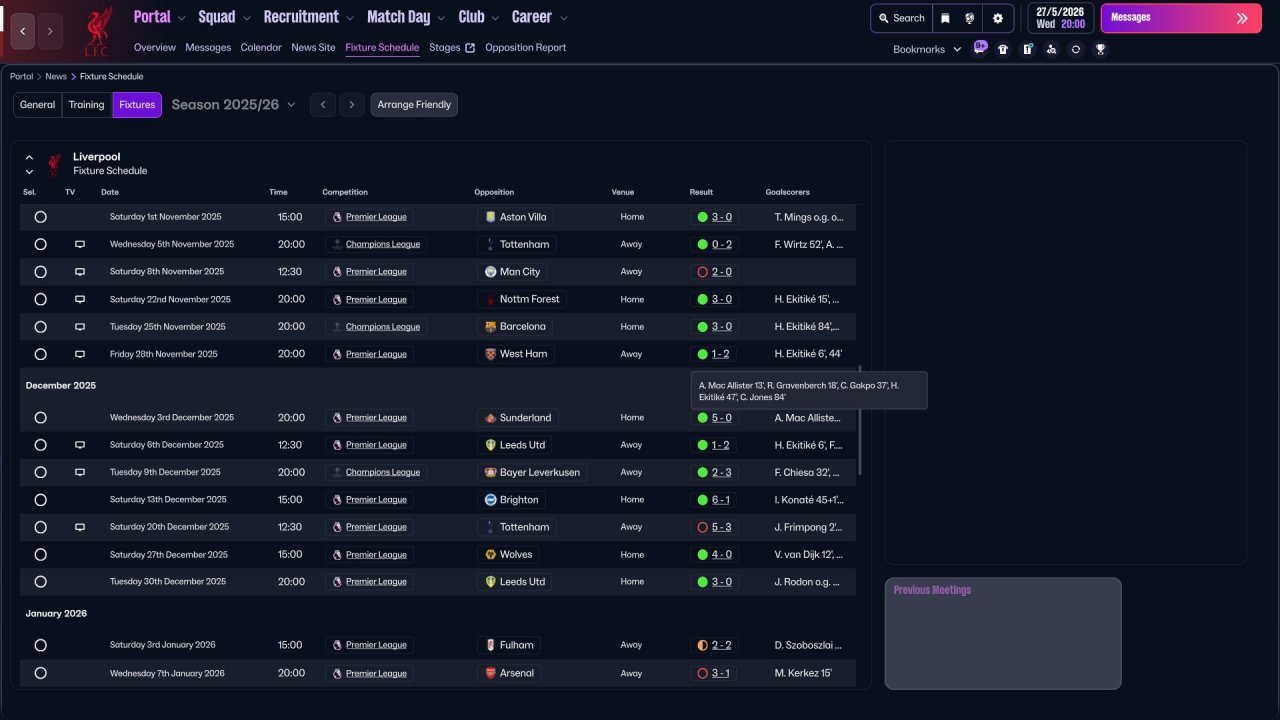This screenshot has width=1280, height=720.
Task: Select the Wolves fixture radio button
Action: click(40, 554)
